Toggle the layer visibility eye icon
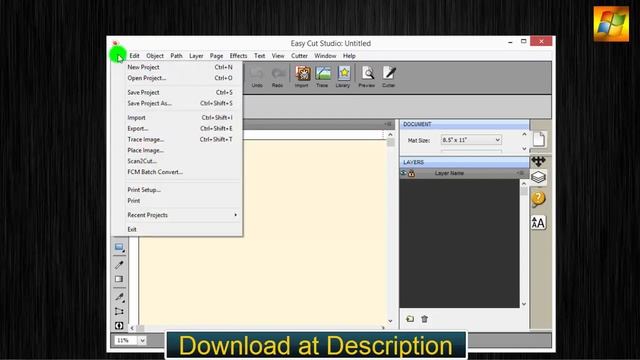The width and height of the screenshot is (640, 360). click(403, 173)
